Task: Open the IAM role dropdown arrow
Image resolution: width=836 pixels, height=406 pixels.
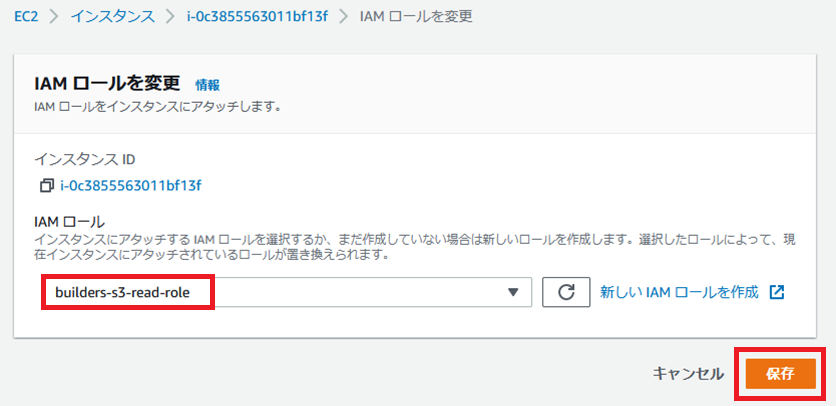Action: (x=513, y=292)
